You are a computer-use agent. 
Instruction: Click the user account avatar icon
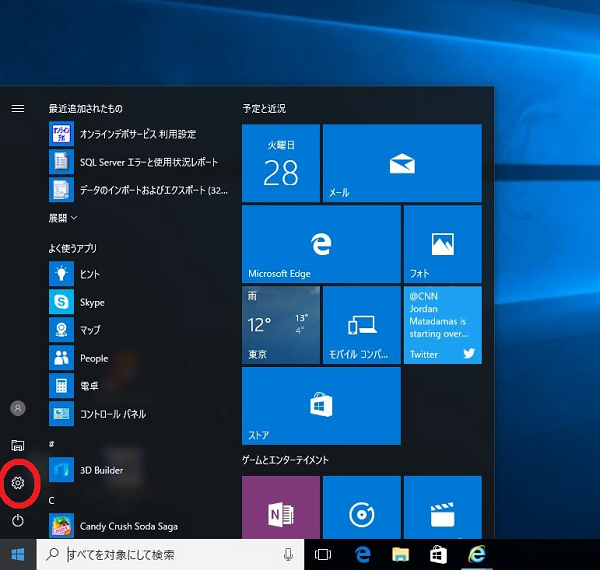[x=17, y=408]
